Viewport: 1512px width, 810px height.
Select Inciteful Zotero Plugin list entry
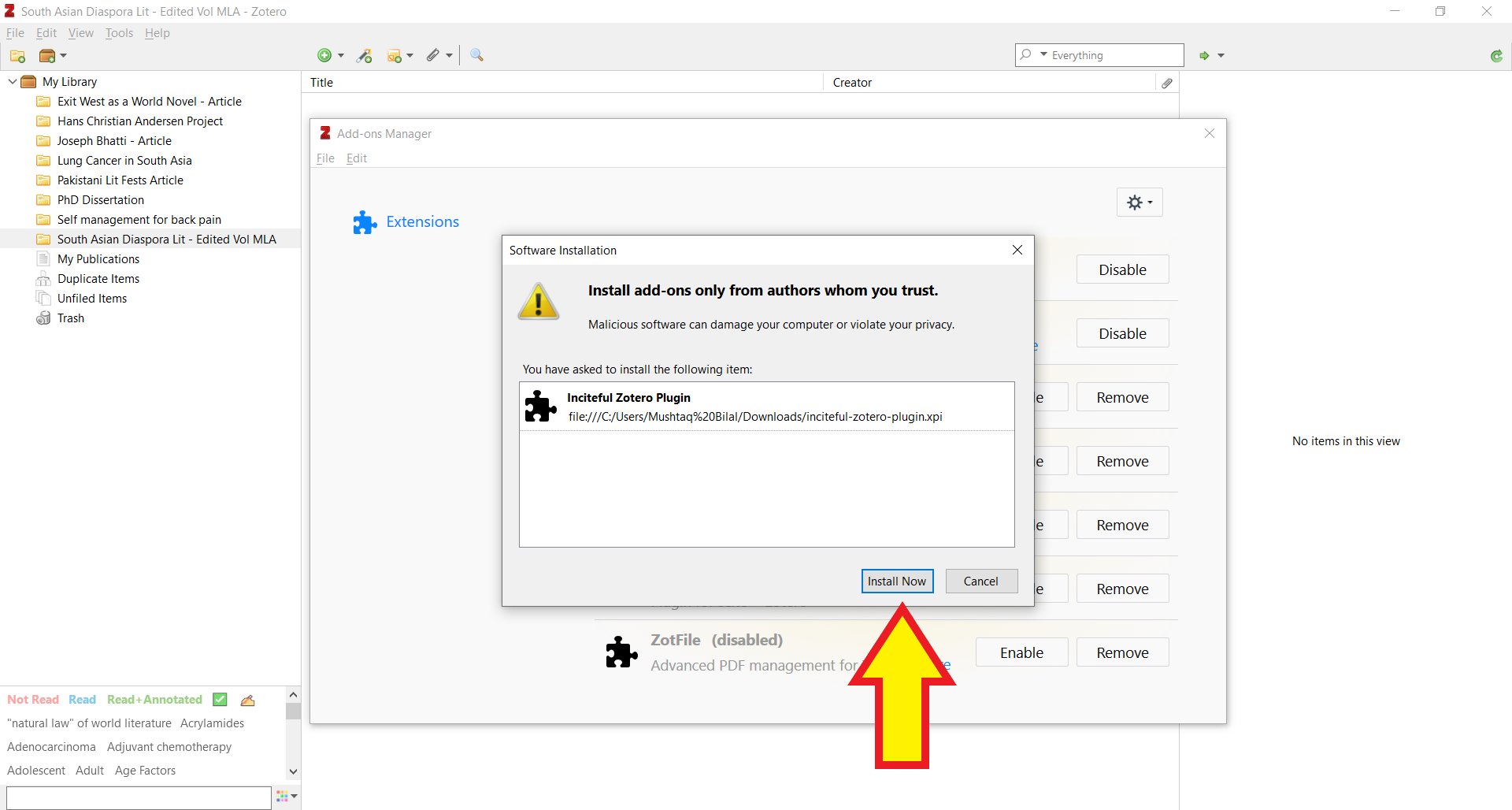(x=766, y=407)
